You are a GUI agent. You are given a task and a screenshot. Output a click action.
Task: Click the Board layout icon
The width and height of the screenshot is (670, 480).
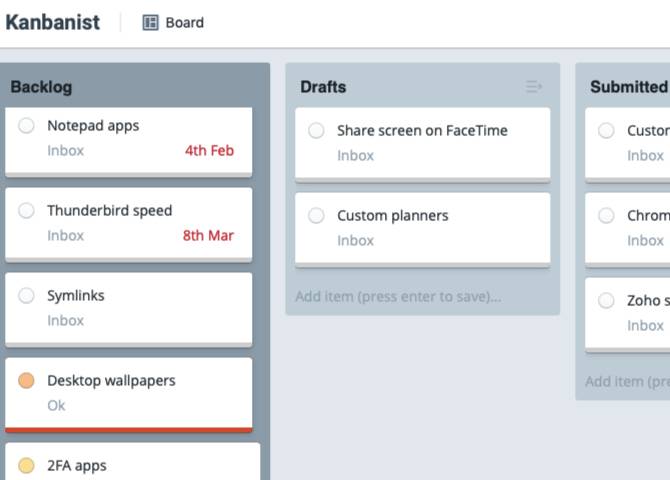pyautogui.click(x=151, y=22)
